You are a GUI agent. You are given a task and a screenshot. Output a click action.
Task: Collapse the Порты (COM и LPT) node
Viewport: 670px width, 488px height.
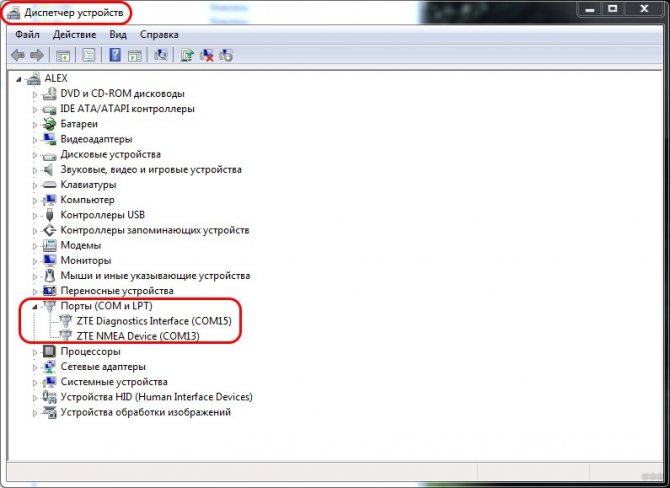click(35, 306)
